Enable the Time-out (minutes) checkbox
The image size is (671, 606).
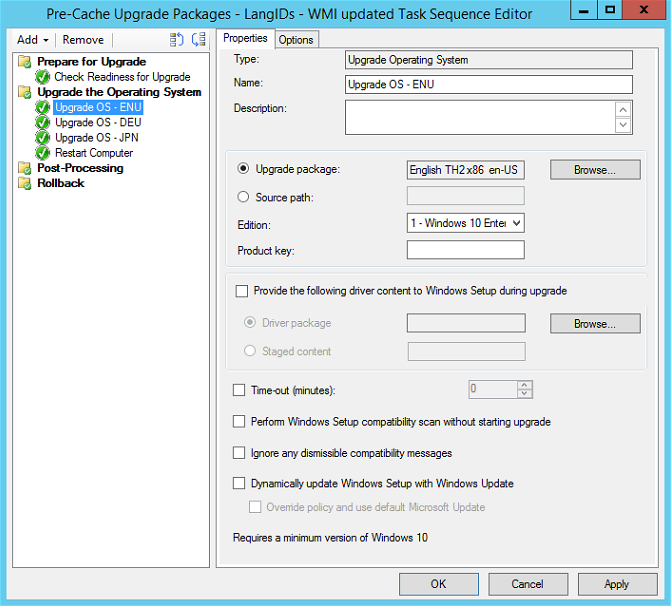tap(239, 390)
